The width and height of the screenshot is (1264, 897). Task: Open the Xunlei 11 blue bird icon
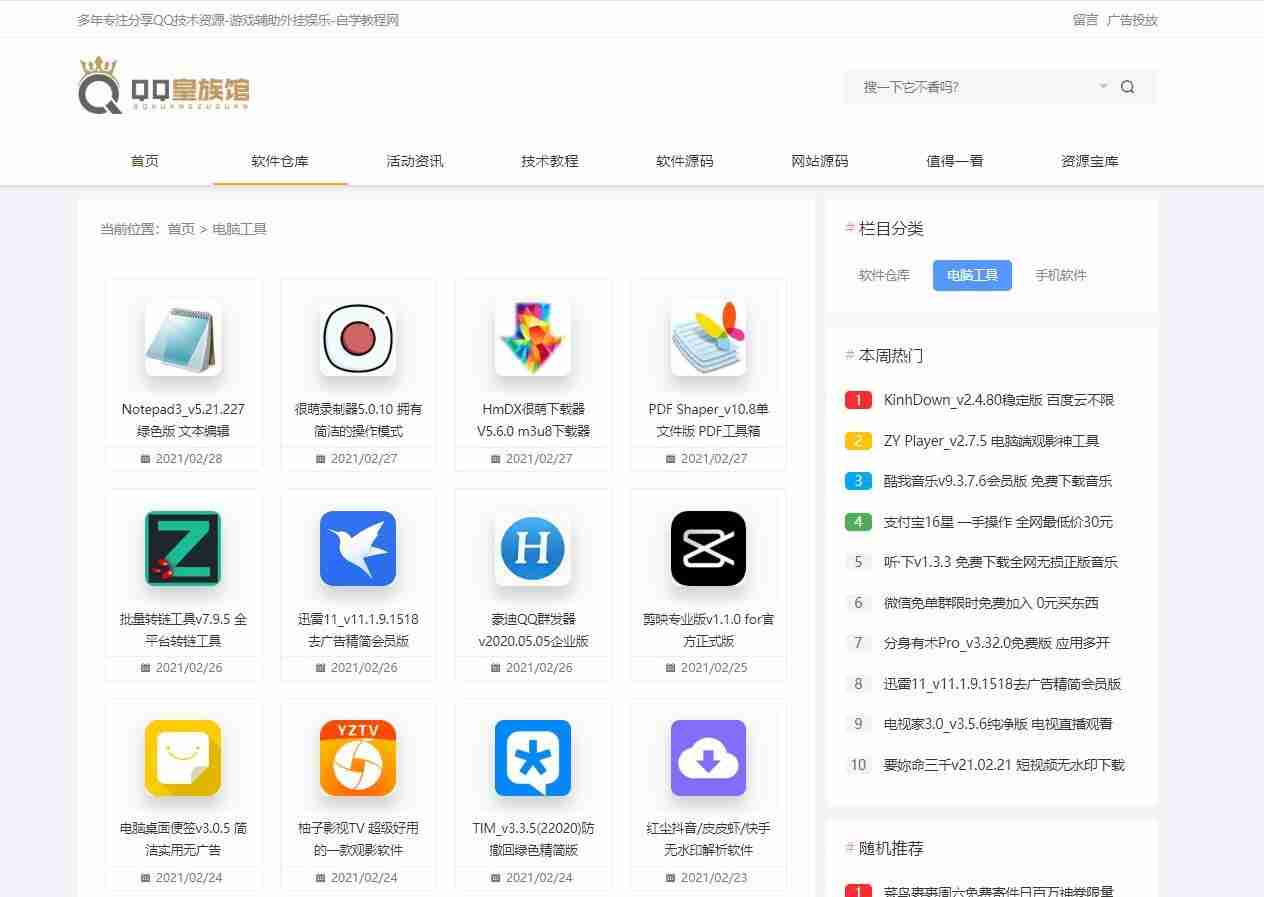[358, 548]
